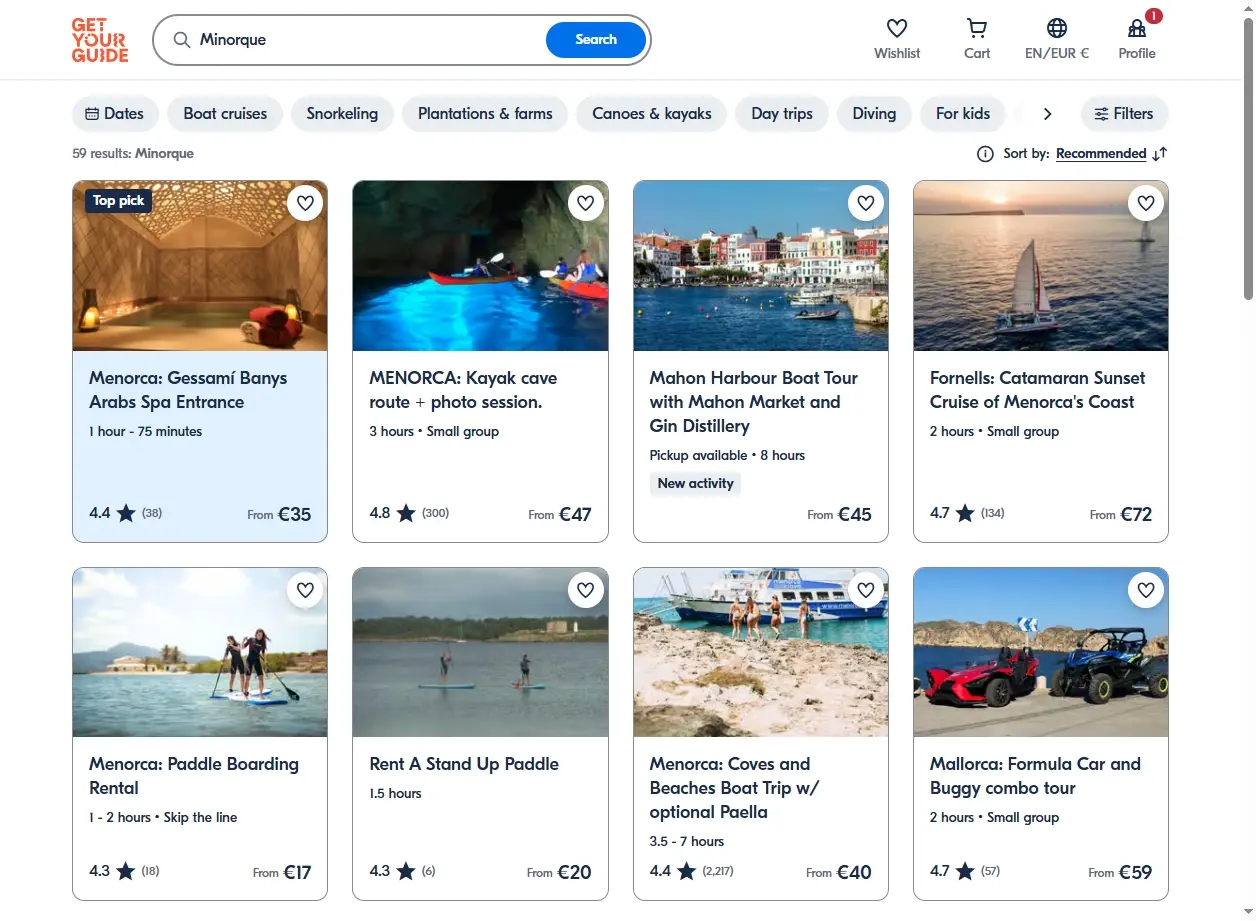Click the page vertical scrollbar thumb
Image resolution: width=1256 pixels, height=921 pixels.
pyautogui.click(x=1248, y=158)
